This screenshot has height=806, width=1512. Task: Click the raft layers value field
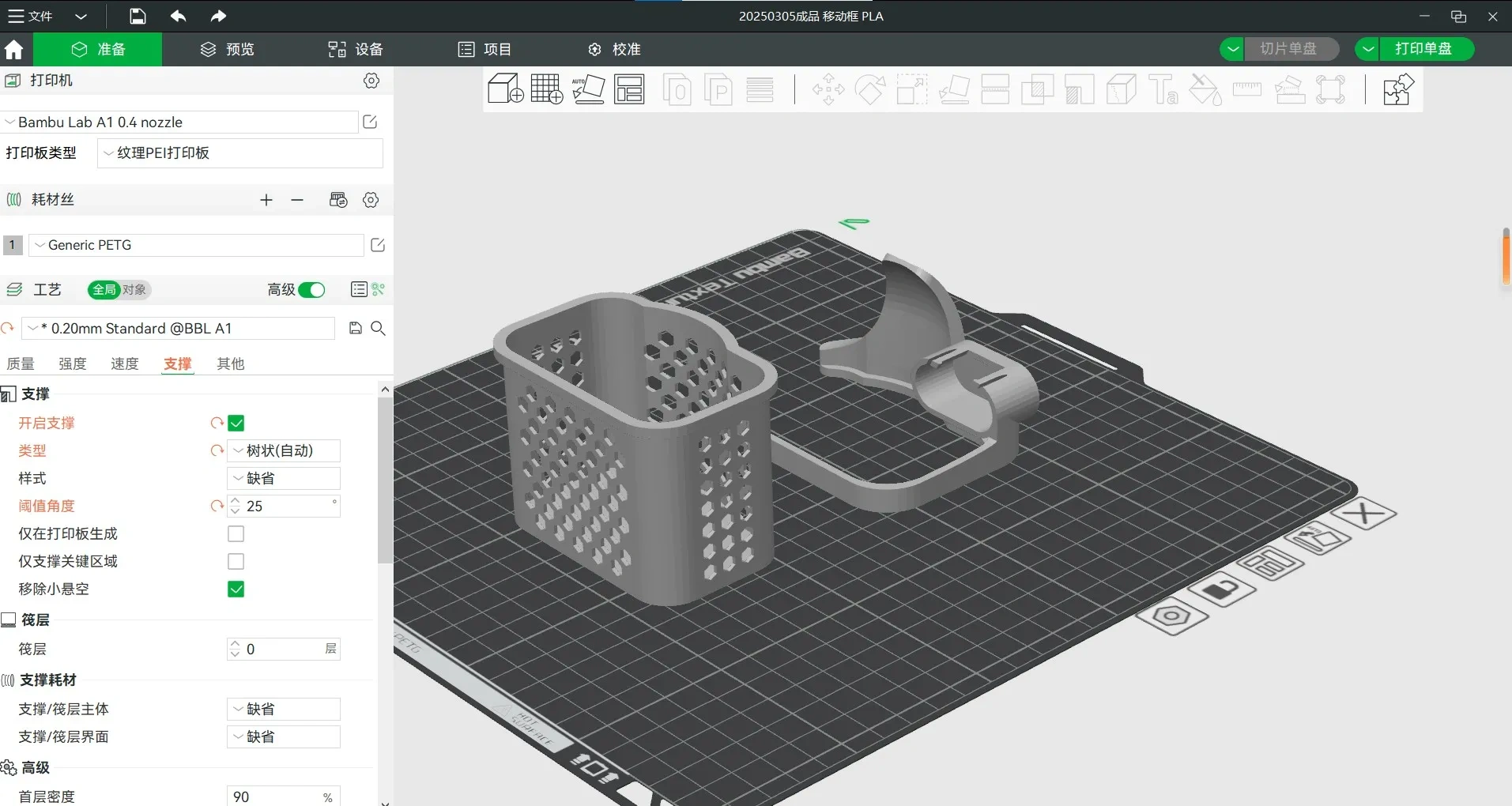(x=284, y=649)
